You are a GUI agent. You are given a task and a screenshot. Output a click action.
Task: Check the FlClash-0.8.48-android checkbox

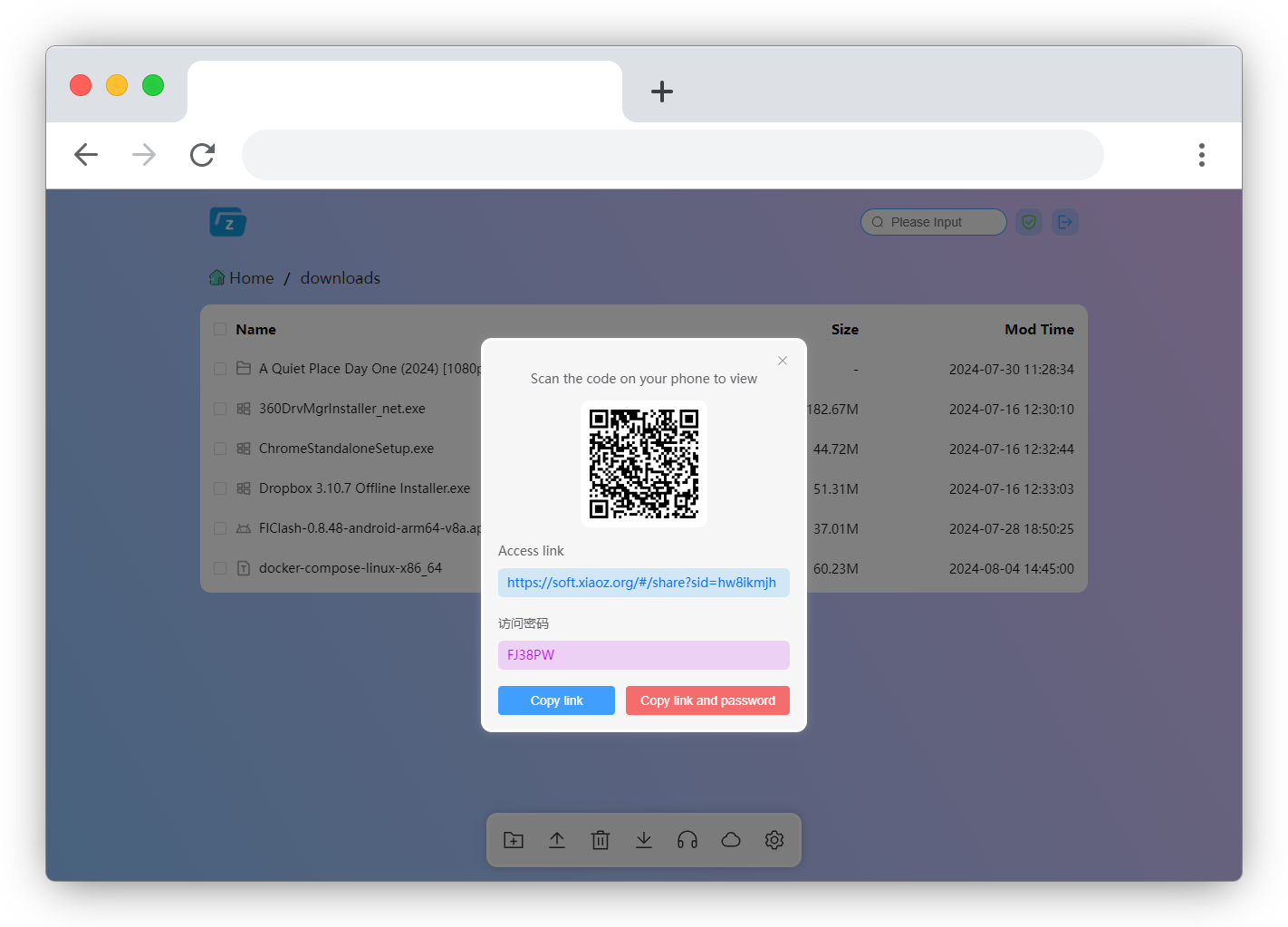click(220, 528)
